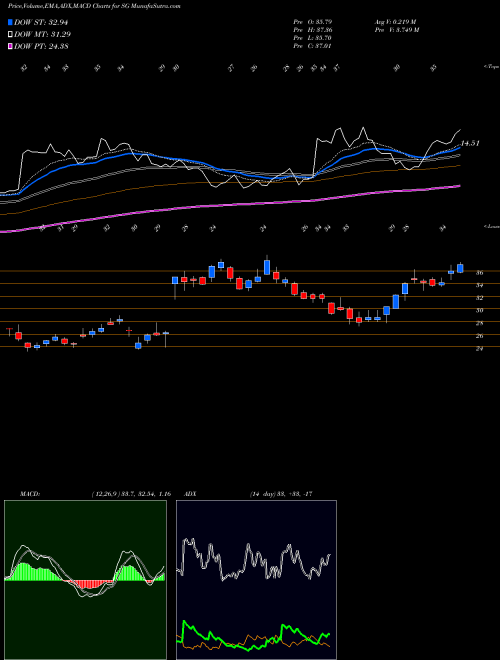Click the 'Pre H: 37.36' high value
Image resolution: width=500 pixels, height=660 pixels.
(313, 30)
